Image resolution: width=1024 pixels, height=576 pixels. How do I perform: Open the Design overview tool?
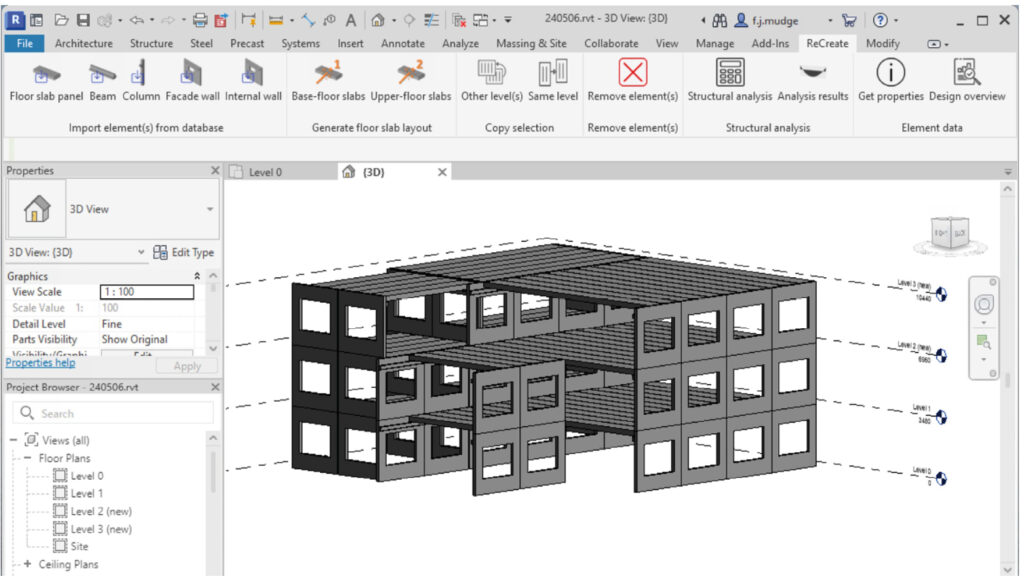coord(966,74)
